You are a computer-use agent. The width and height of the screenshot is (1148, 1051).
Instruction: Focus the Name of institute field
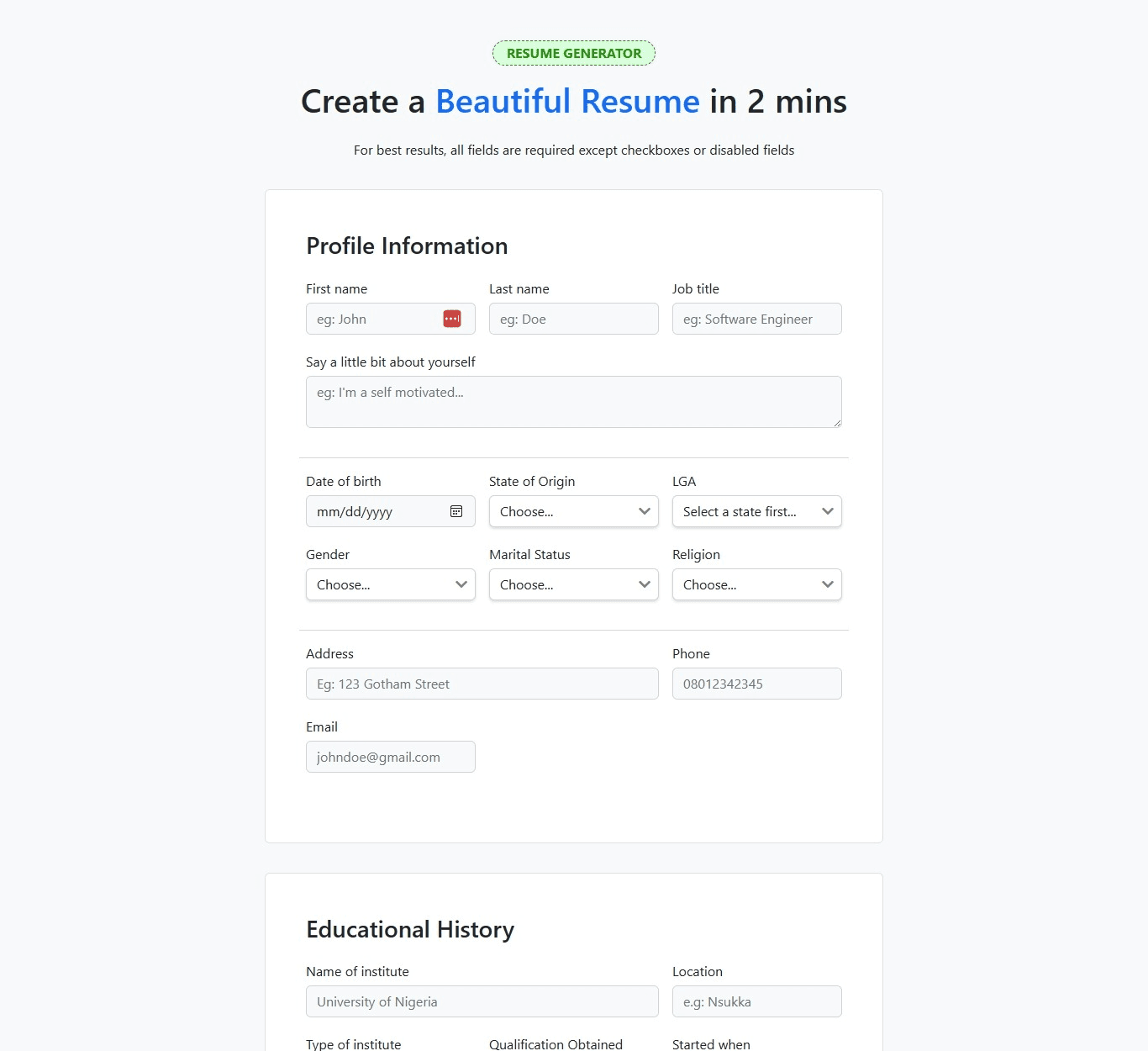[x=482, y=1001]
